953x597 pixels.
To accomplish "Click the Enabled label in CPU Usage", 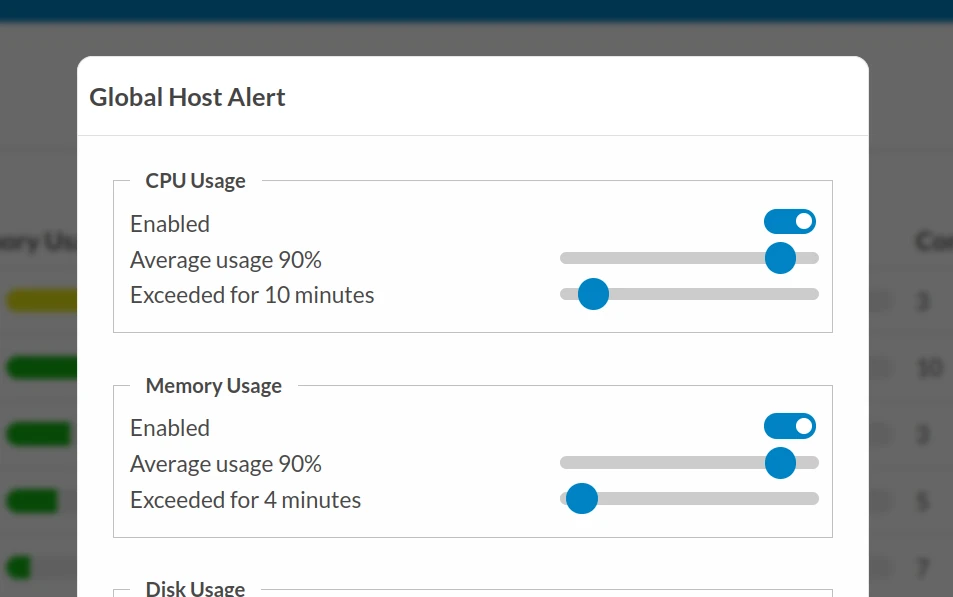I will pos(170,224).
